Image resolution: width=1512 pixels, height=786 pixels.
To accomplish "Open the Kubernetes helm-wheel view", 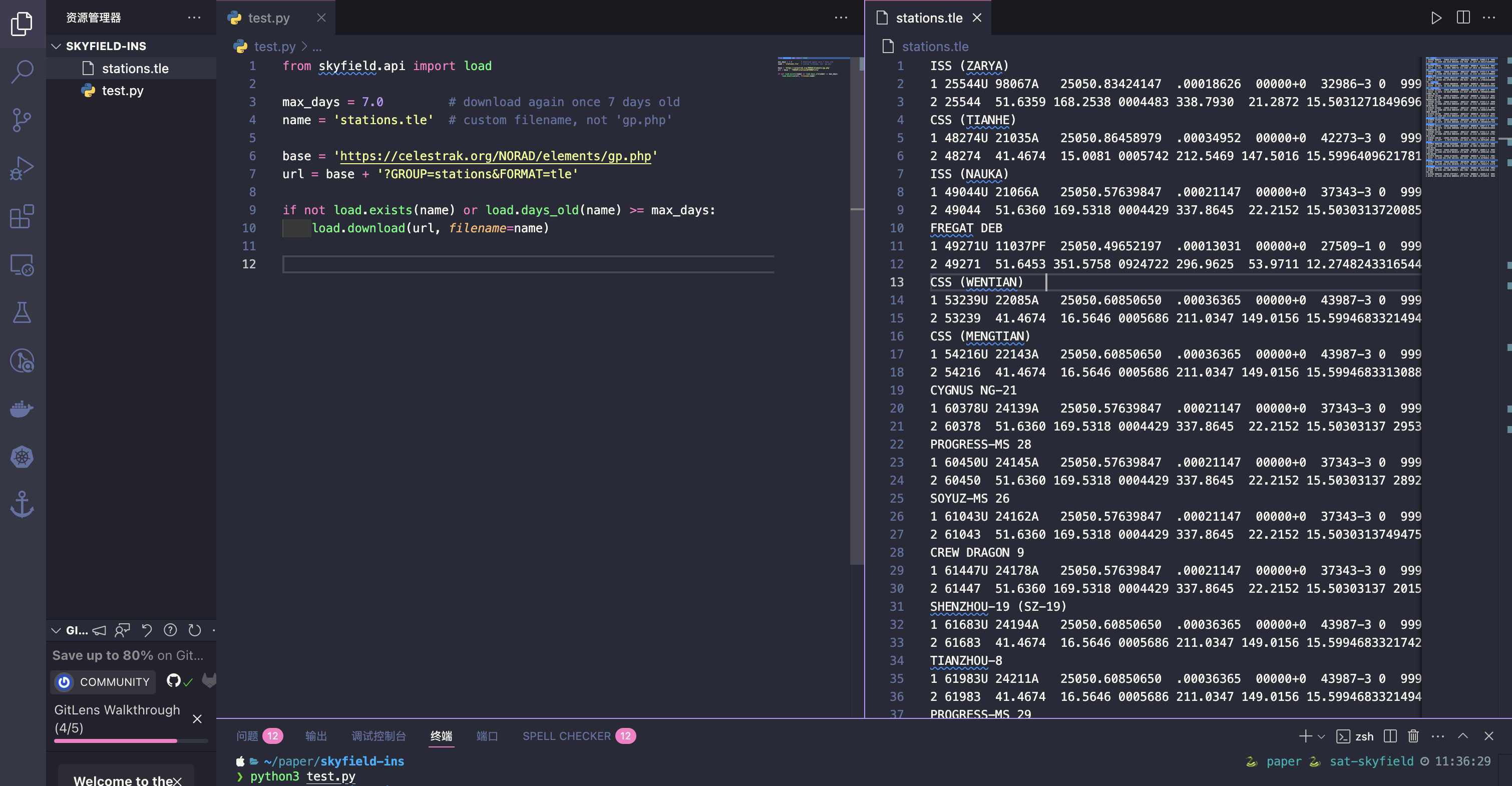I will pos(23,457).
